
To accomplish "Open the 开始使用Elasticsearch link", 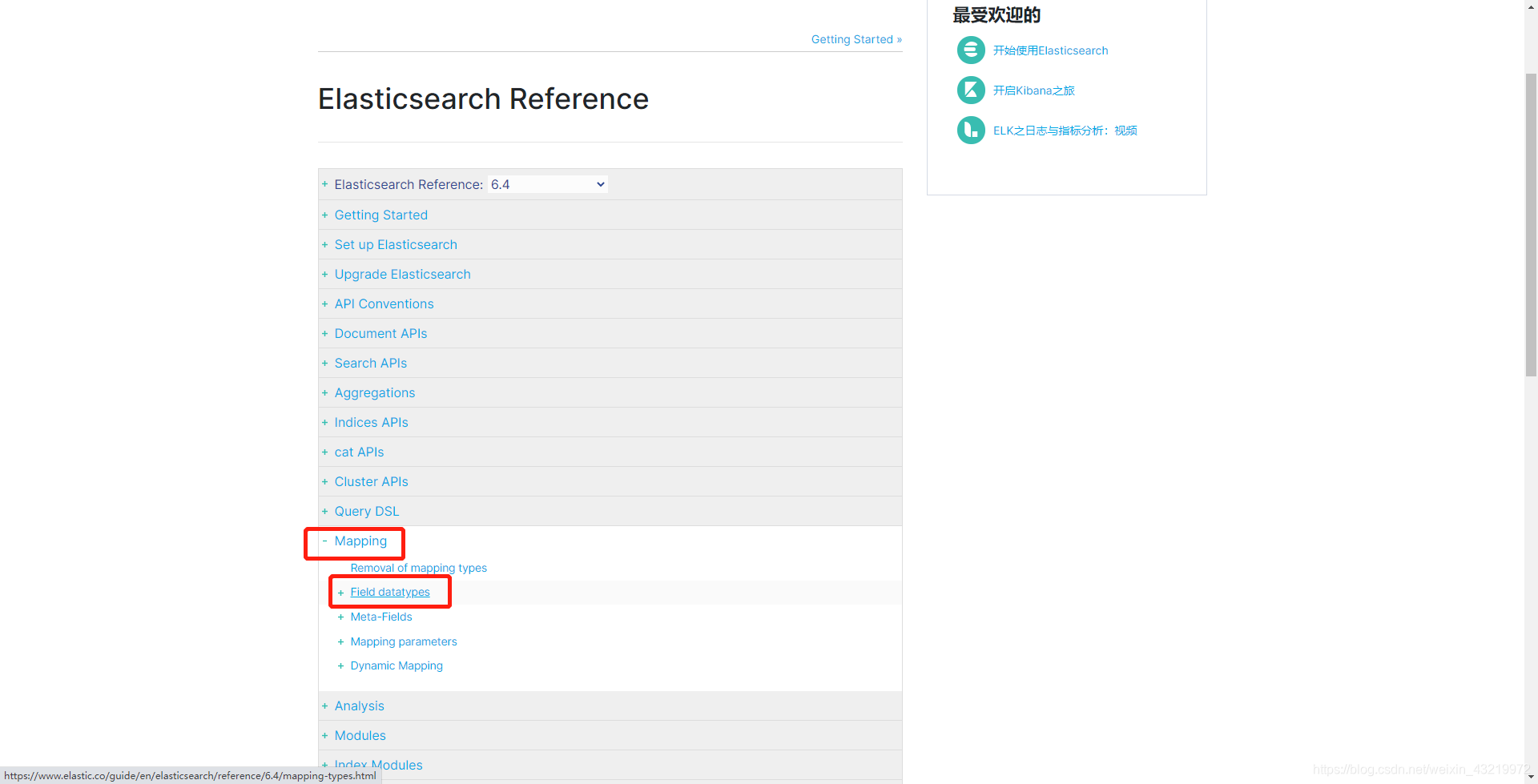I will (x=1051, y=50).
